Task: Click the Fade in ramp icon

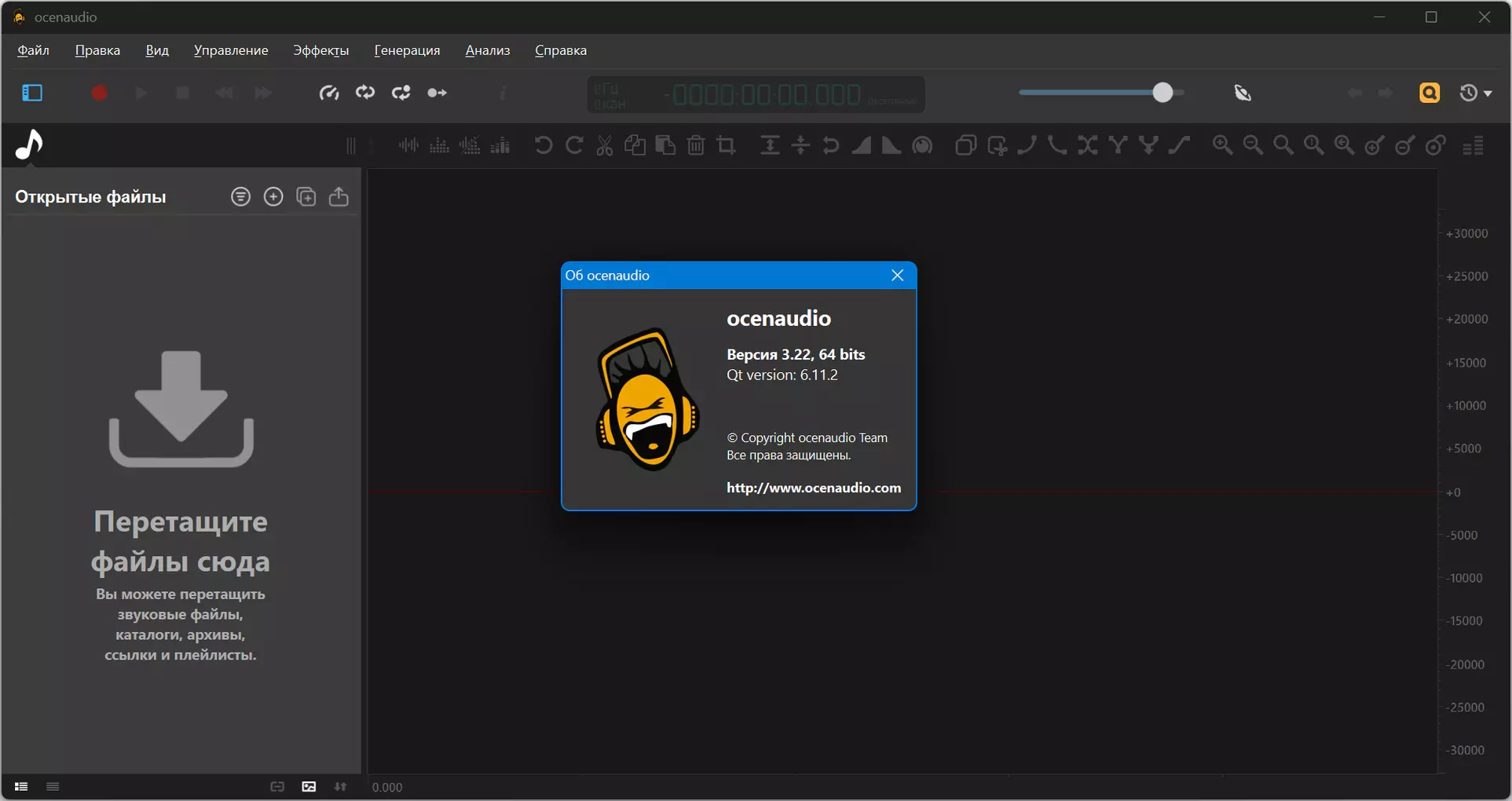Action: coord(862,145)
